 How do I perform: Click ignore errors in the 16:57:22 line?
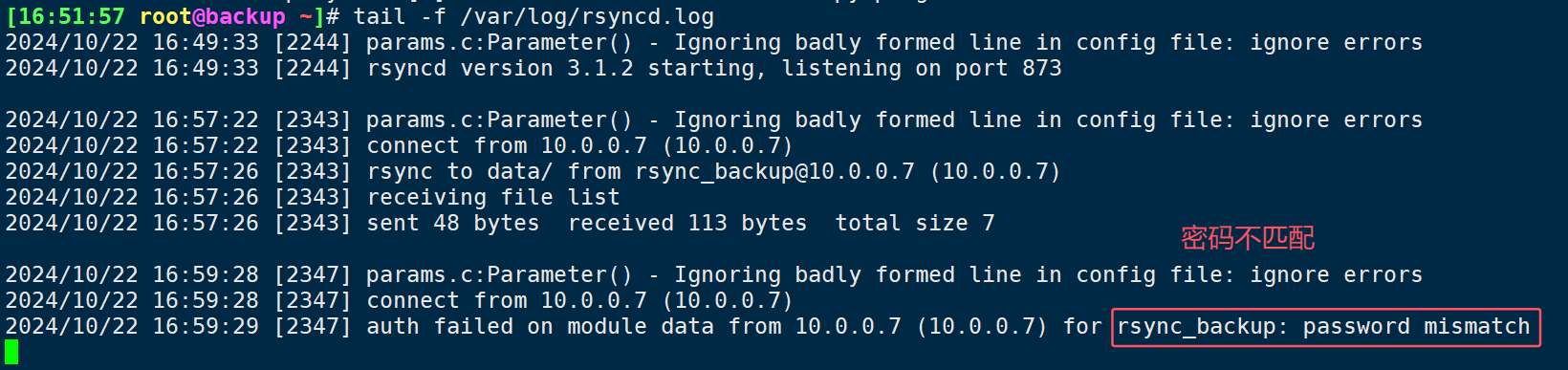click(1337, 120)
